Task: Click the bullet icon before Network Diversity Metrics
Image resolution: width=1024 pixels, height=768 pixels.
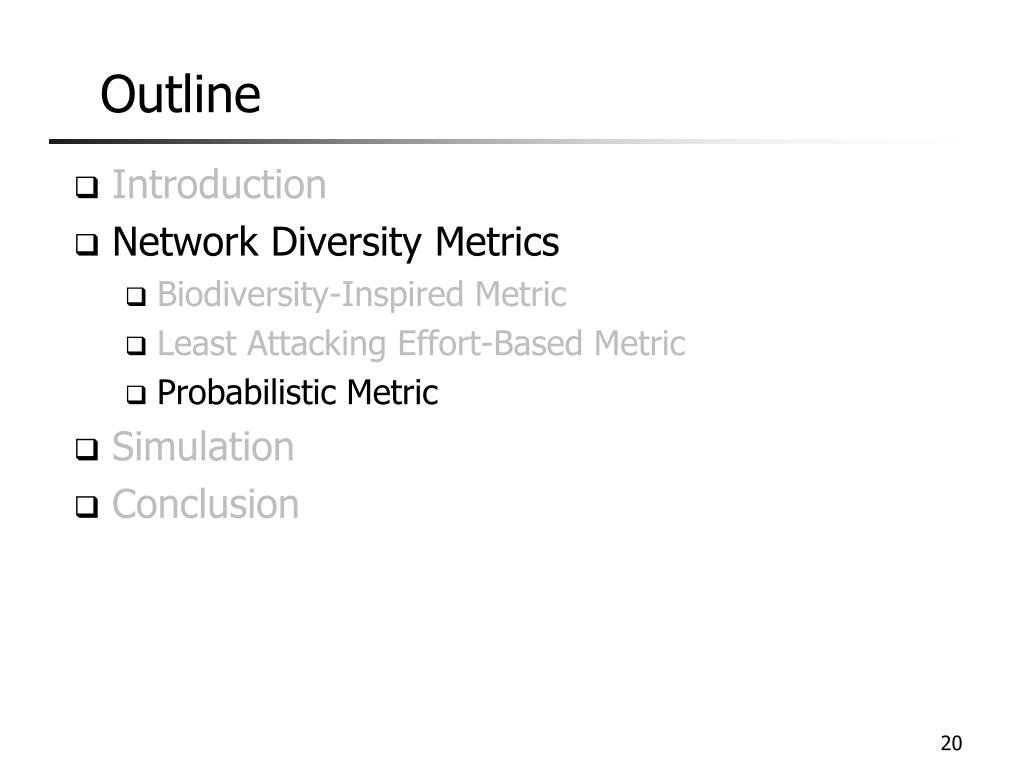Action: tap(87, 245)
